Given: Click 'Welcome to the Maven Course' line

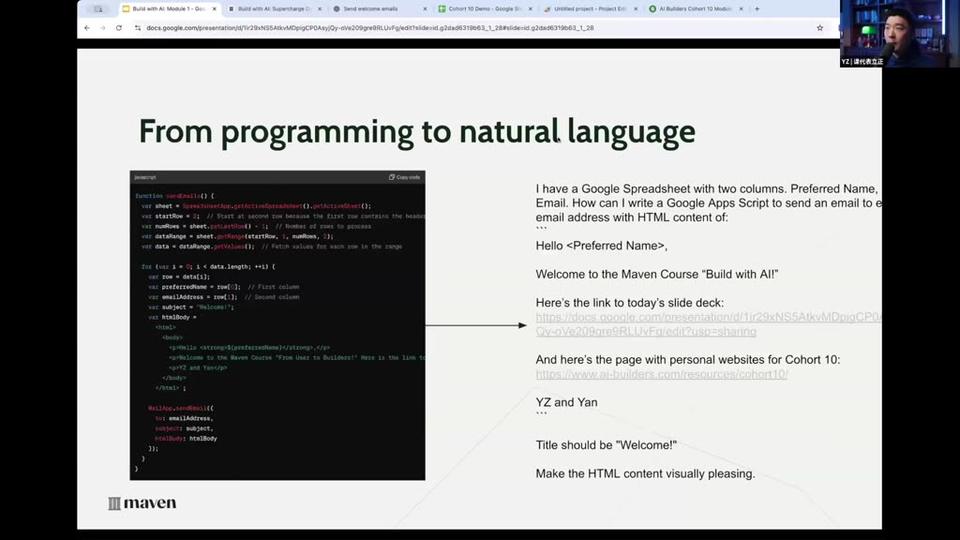Looking at the screenshot, I should click(x=657, y=274).
